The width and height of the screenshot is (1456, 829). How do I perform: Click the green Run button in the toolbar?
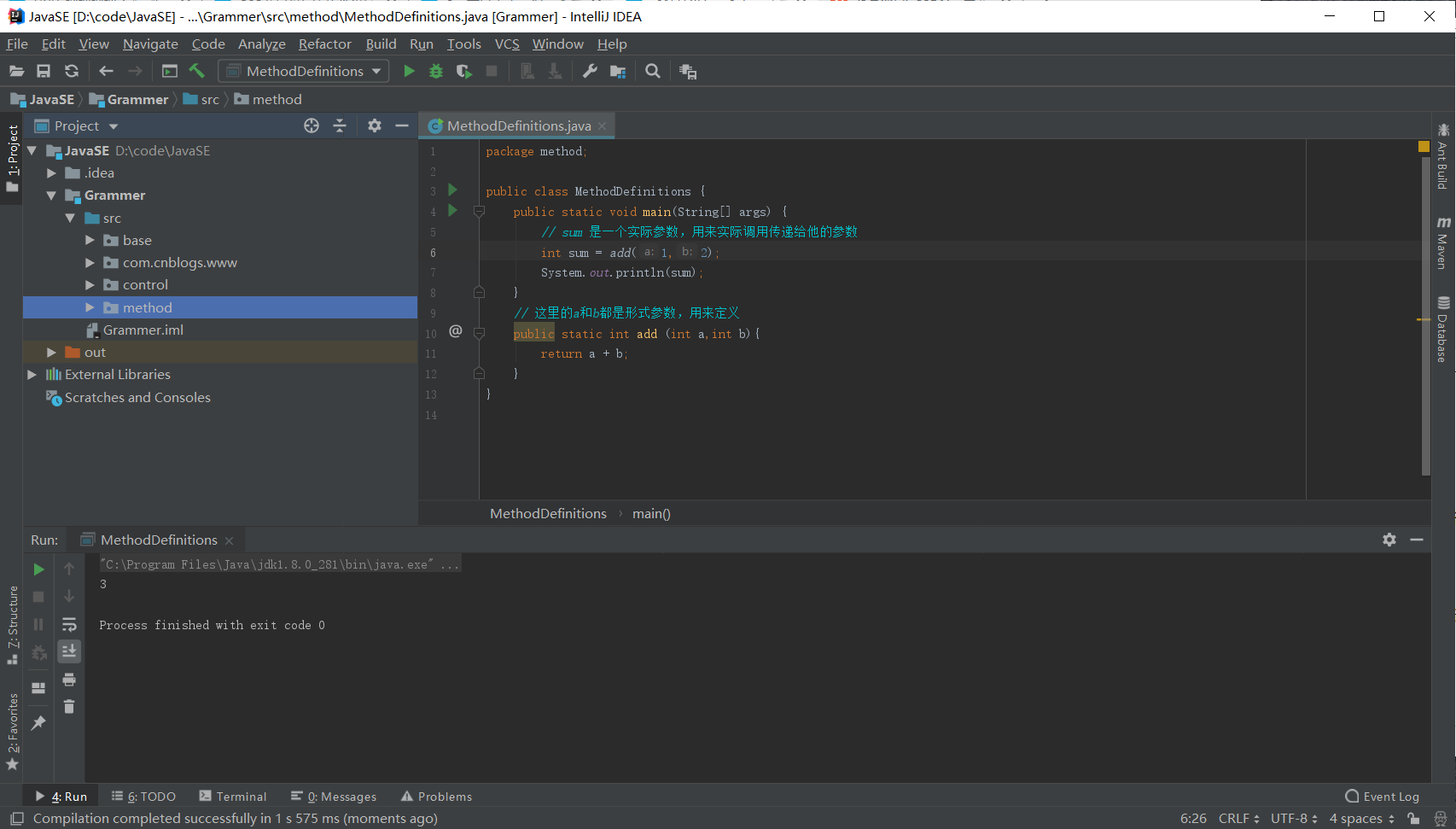(x=409, y=72)
